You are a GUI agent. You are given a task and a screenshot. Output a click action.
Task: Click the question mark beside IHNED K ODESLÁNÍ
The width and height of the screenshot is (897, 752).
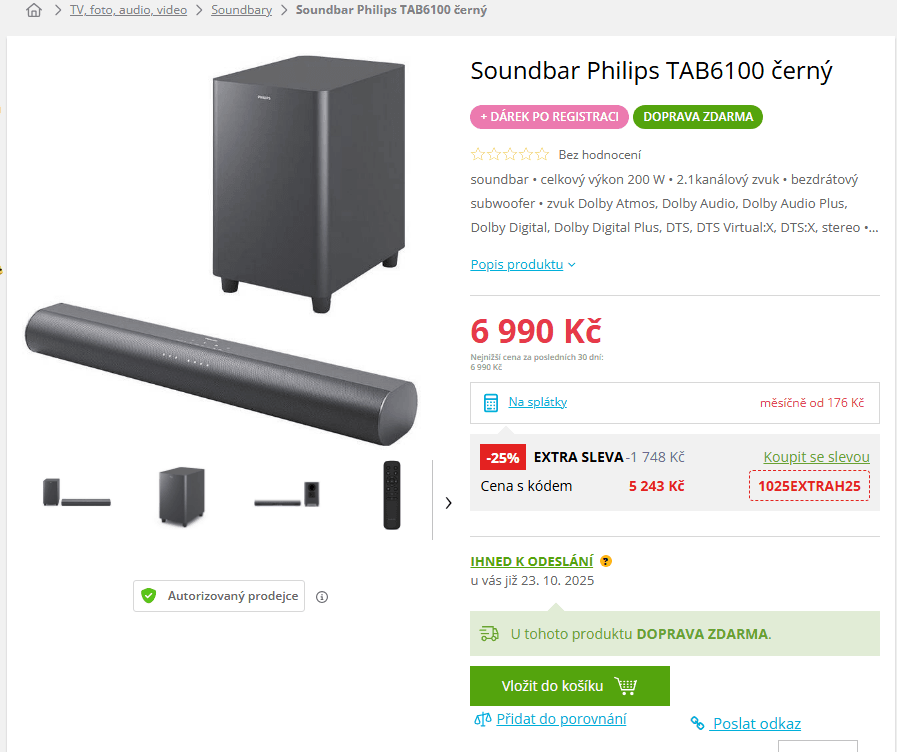(605, 561)
